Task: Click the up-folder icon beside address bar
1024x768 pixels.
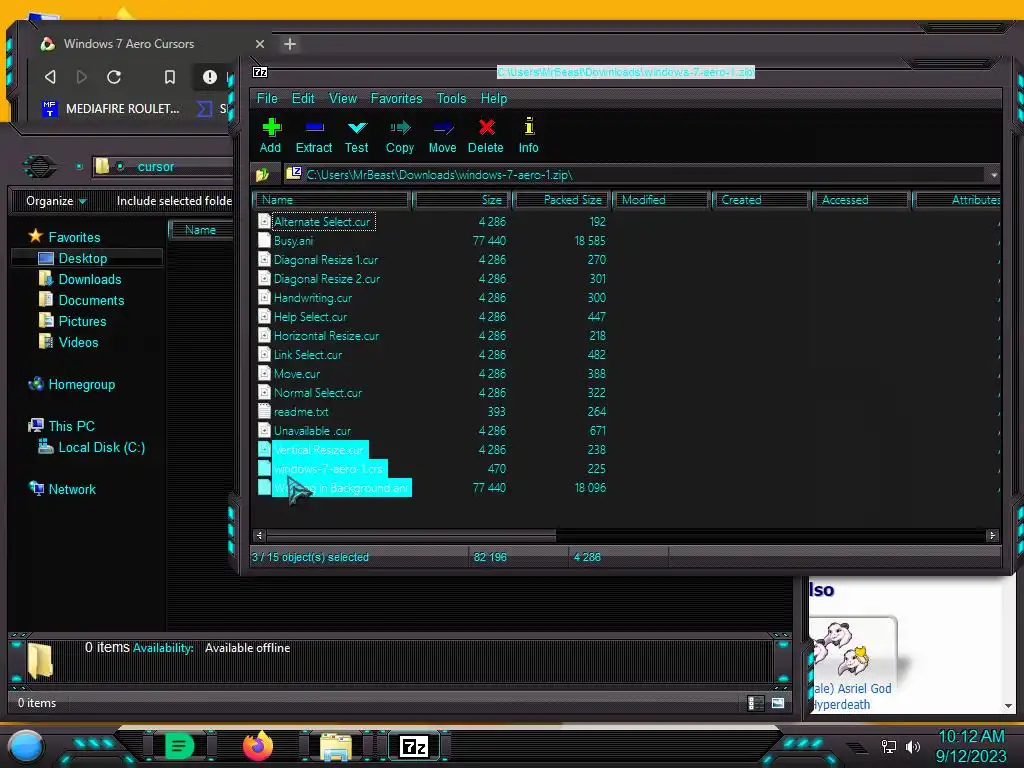Action: coord(263,174)
